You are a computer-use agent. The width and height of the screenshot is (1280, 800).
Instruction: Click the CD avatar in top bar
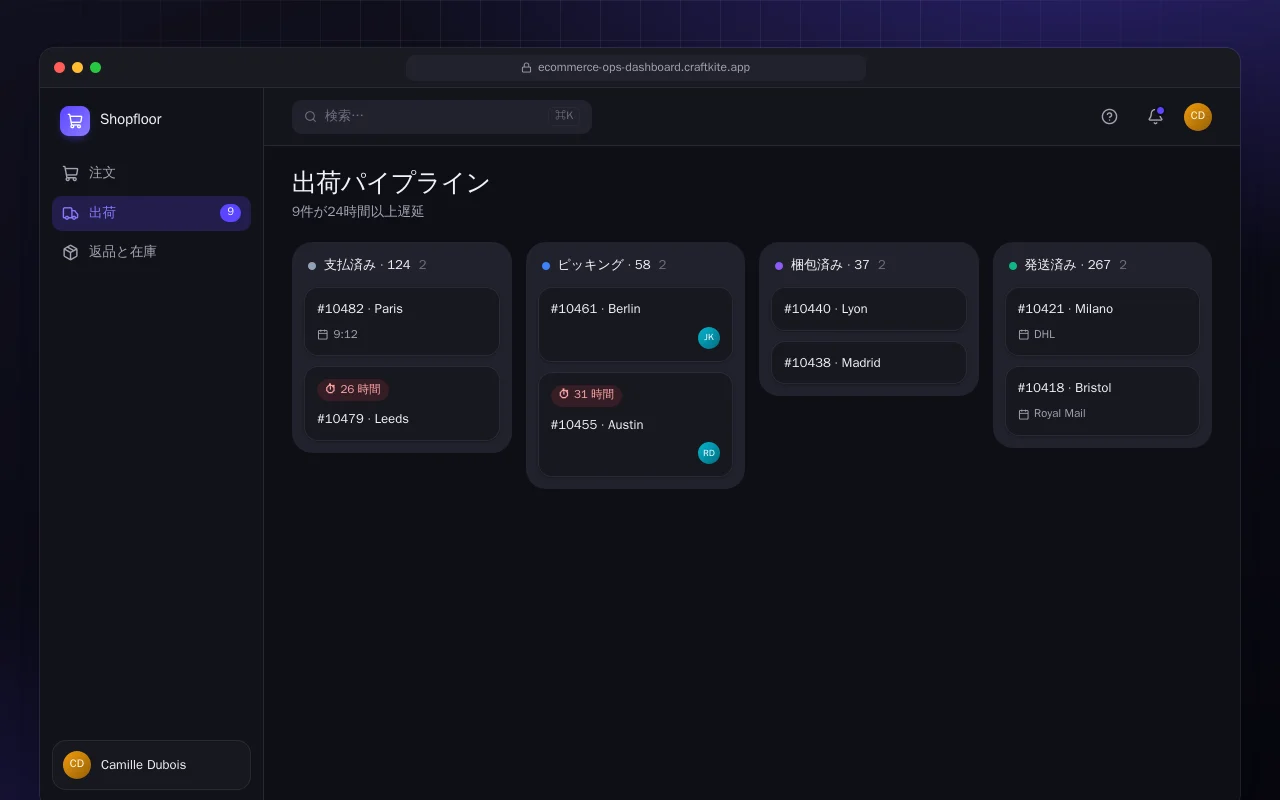1198,117
